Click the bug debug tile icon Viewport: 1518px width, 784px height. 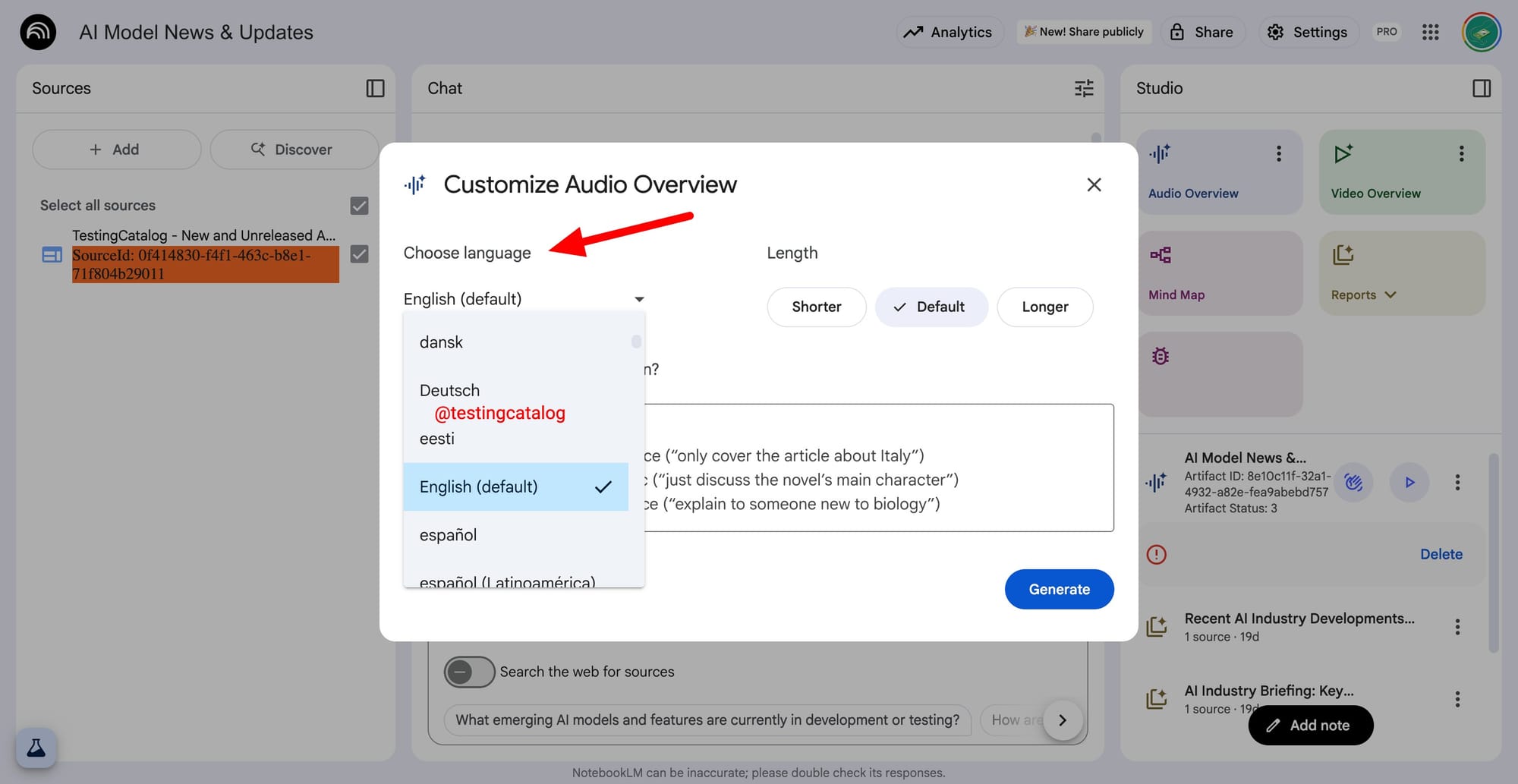pyautogui.click(x=1160, y=356)
